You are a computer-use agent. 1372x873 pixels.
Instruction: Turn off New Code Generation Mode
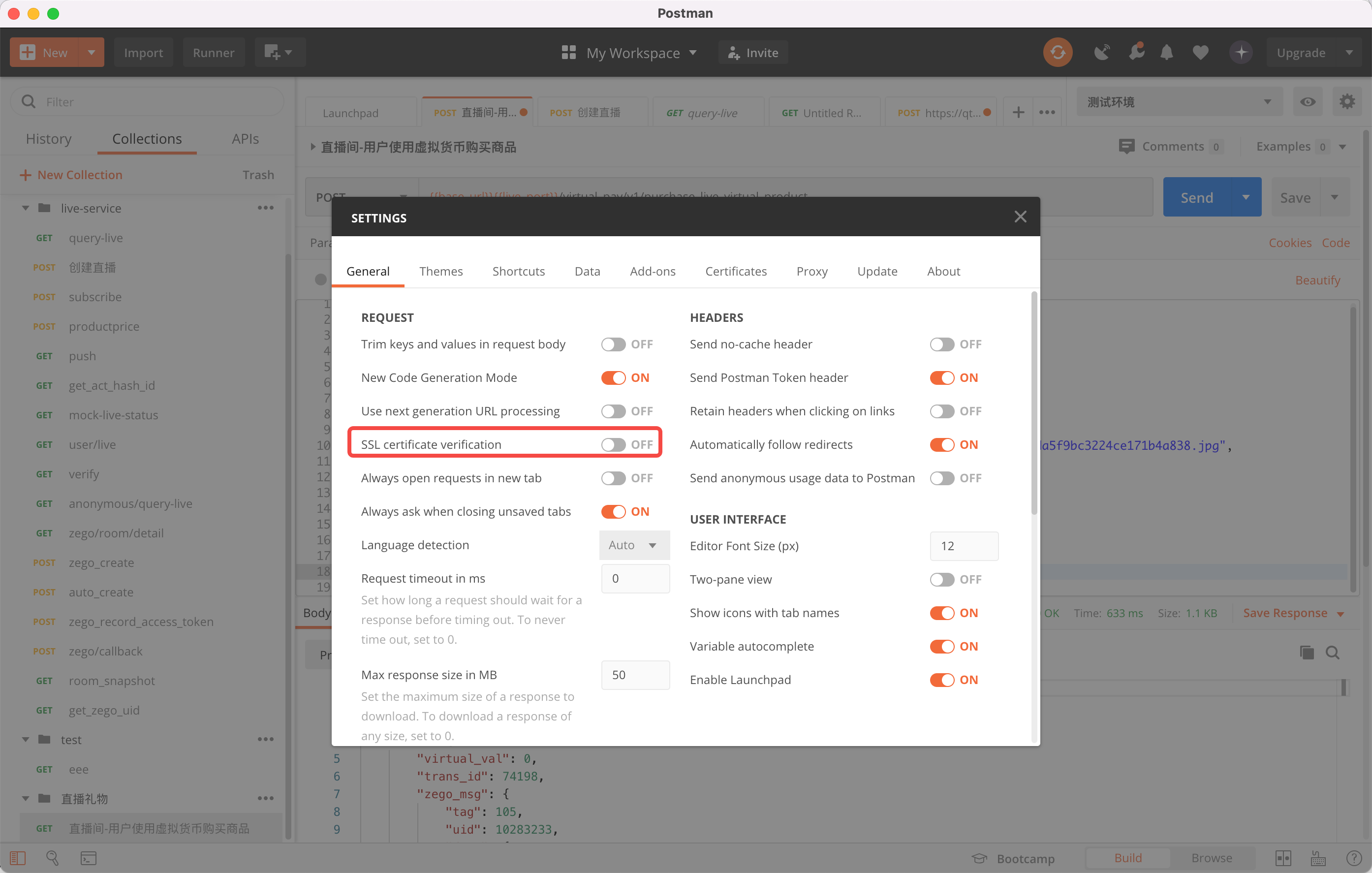(613, 378)
